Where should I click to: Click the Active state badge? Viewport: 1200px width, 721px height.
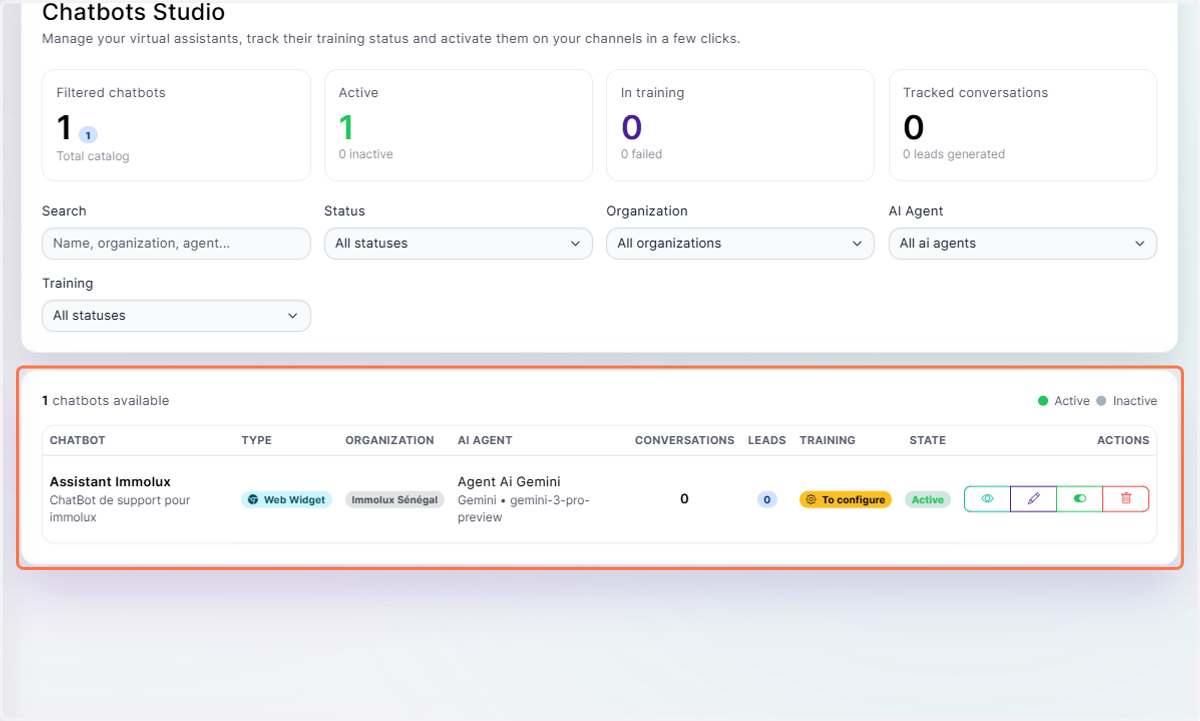pos(928,499)
